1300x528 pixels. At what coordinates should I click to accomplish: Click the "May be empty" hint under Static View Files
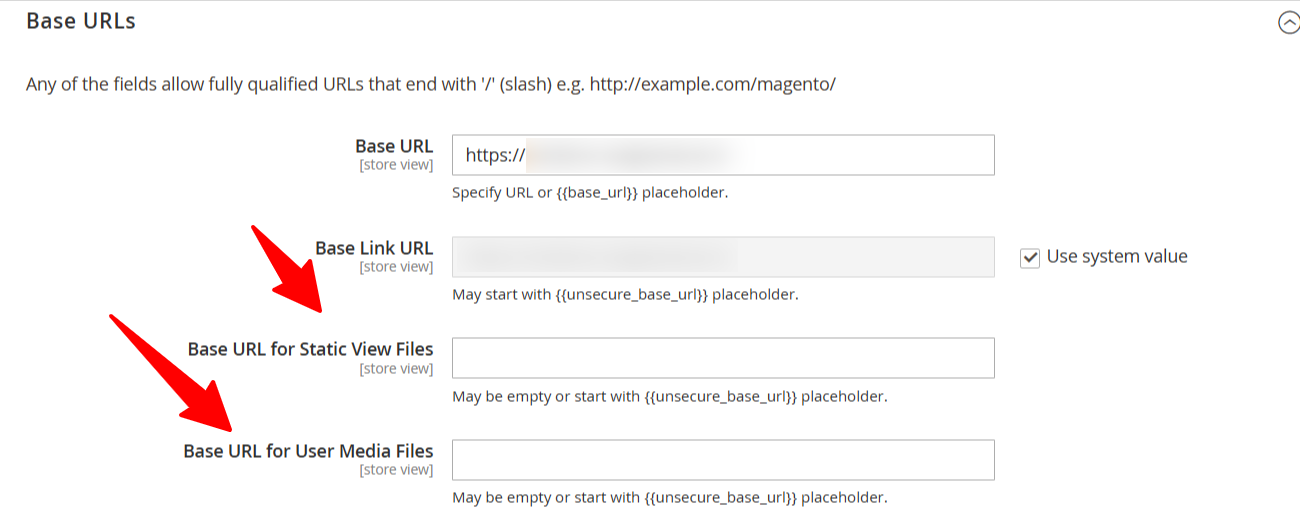pos(669,397)
